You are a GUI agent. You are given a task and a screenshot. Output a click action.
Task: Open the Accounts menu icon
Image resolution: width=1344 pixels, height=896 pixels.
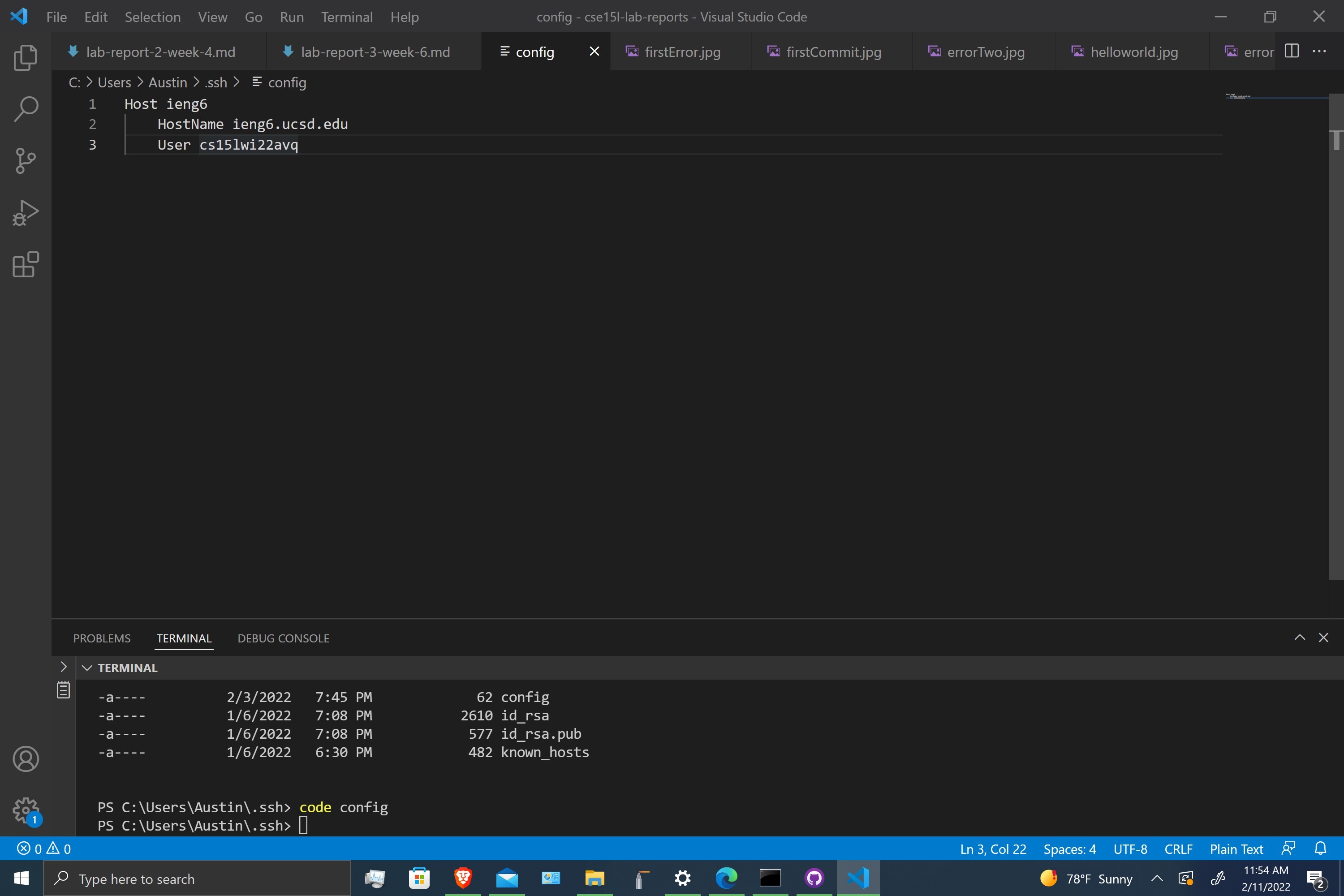(x=25, y=759)
